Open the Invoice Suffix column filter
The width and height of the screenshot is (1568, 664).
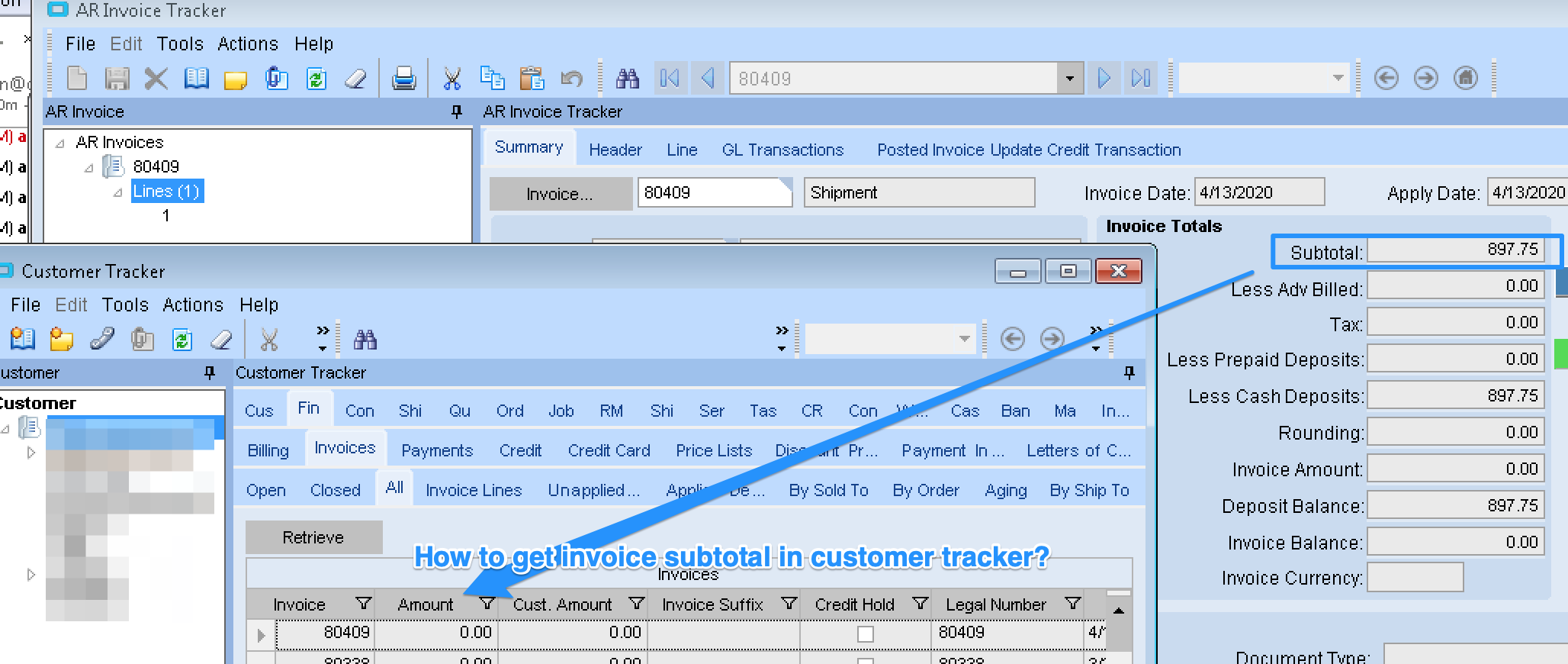[789, 604]
